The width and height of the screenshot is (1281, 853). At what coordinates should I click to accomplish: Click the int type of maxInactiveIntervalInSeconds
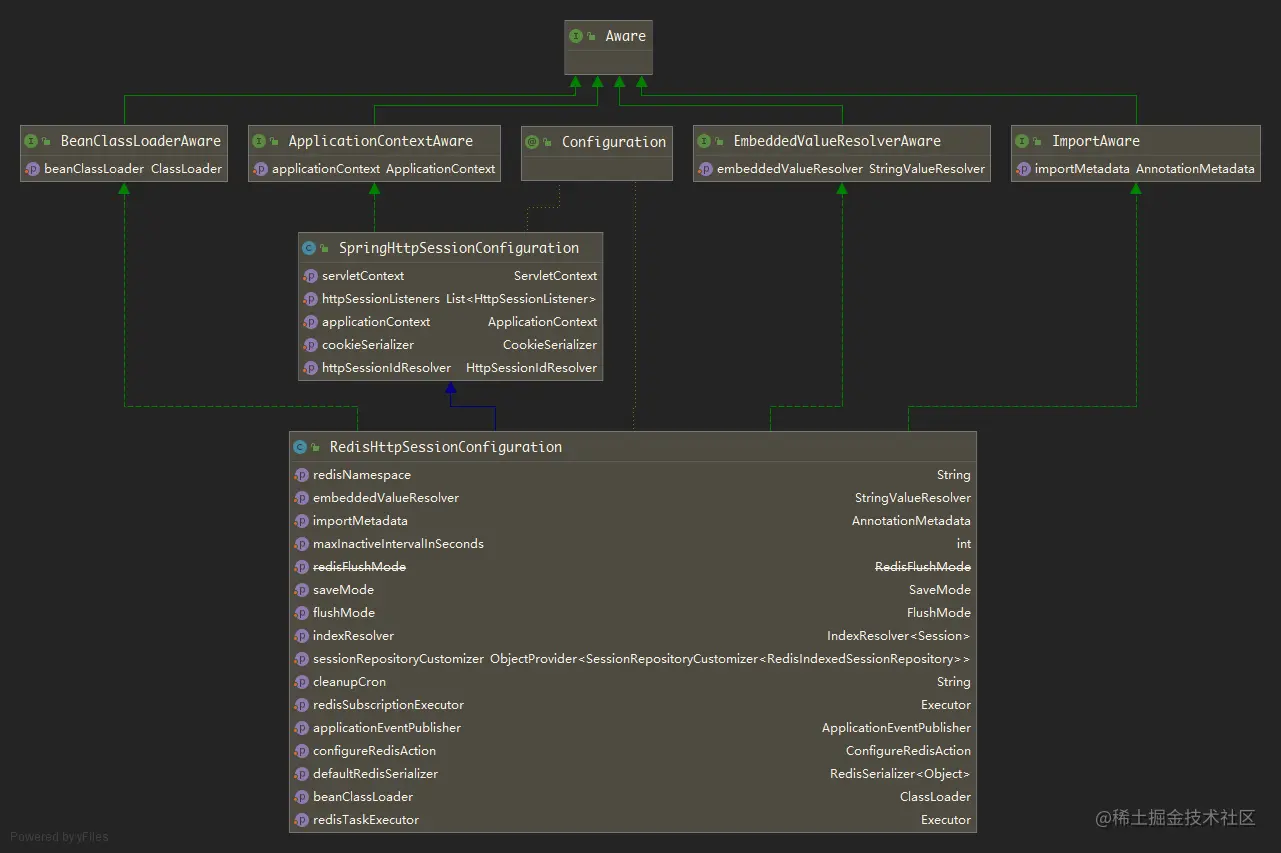pyautogui.click(x=964, y=544)
